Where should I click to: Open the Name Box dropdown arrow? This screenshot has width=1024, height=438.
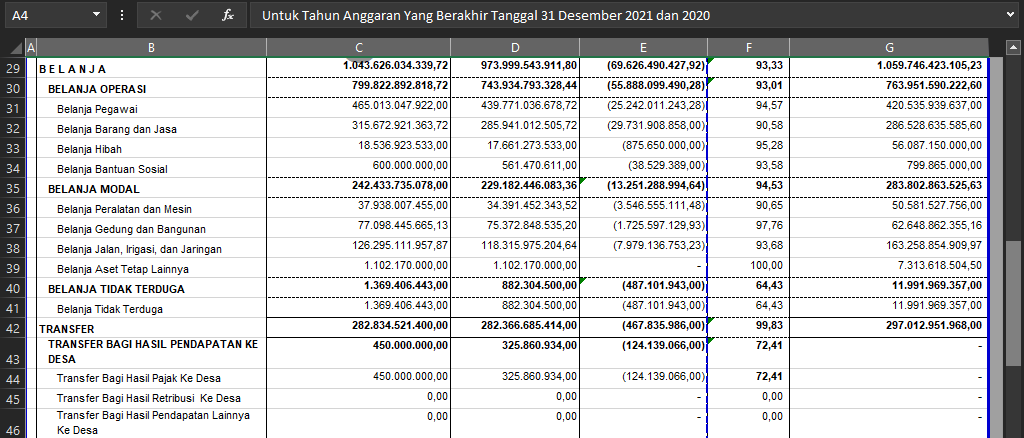pos(96,16)
